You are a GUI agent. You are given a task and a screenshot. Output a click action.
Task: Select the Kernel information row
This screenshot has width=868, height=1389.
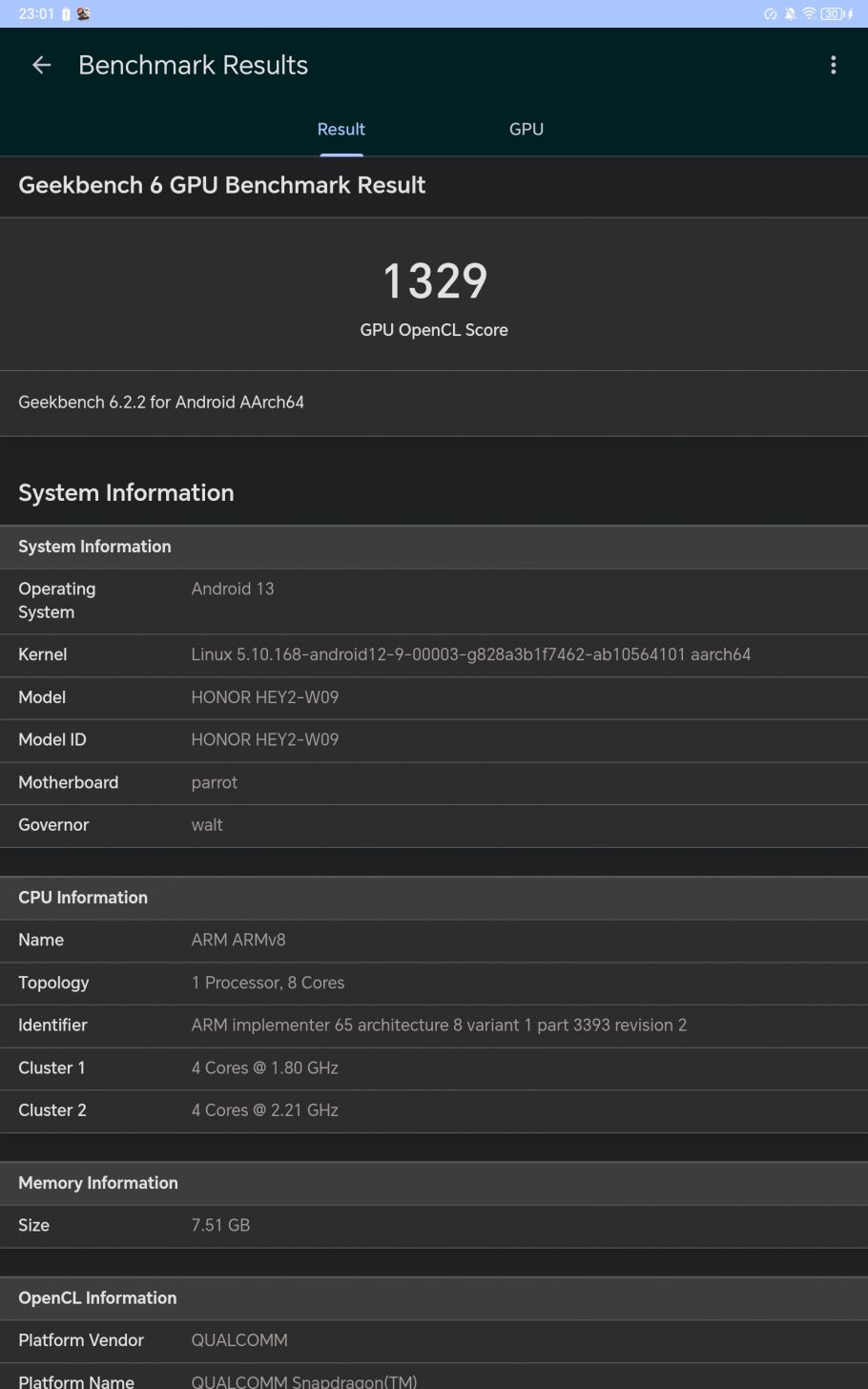(x=434, y=654)
